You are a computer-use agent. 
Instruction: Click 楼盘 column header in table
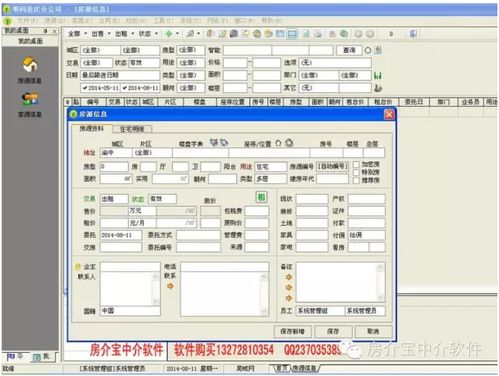(x=199, y=102)
